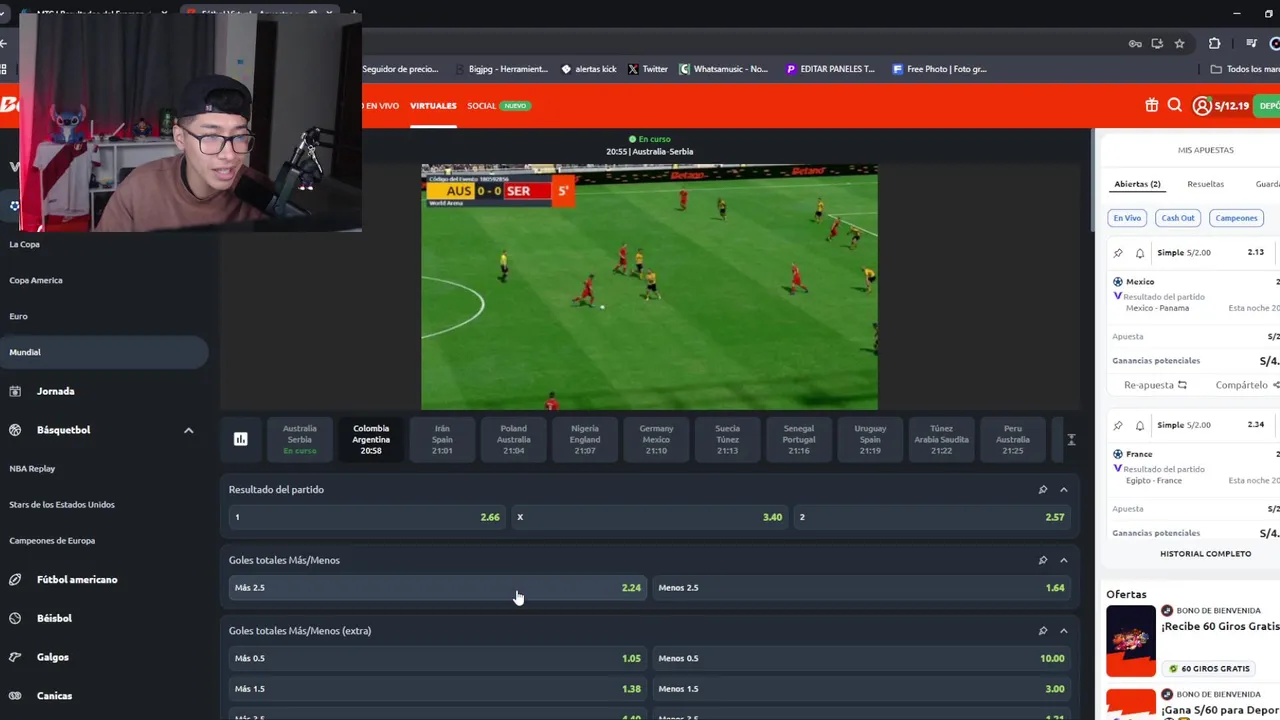Collapse the Goles totales Más/Menos market
This screenshot has height=720, width=1280.
[x=1064, y=560]
